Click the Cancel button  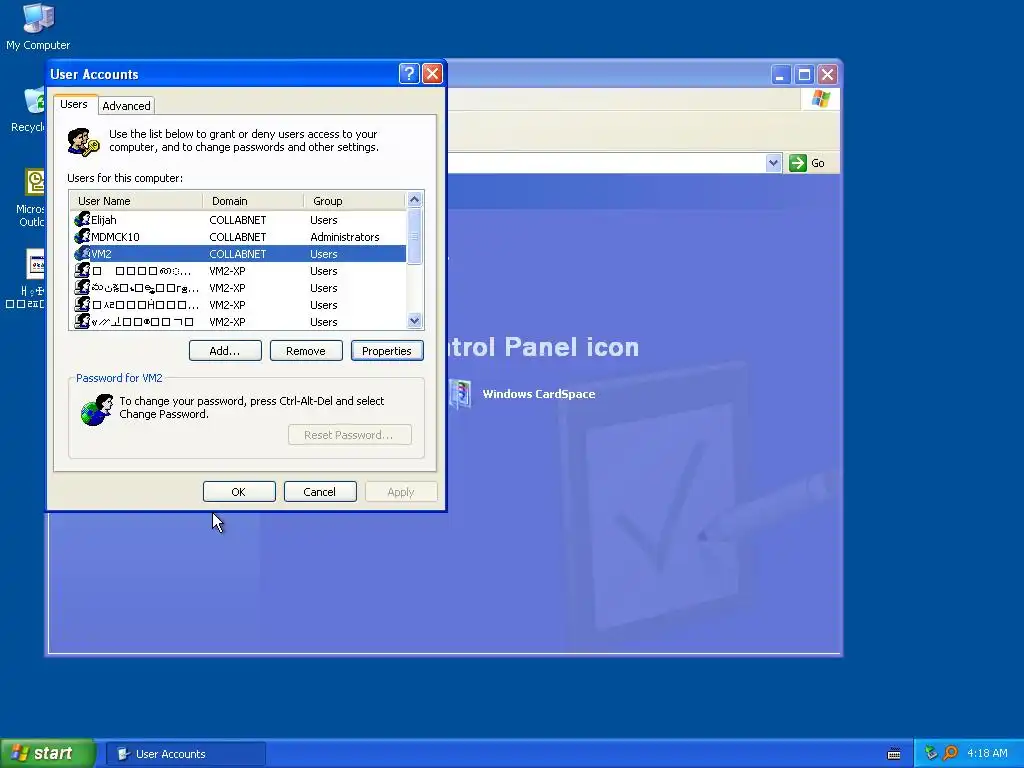click(x=320, y=492)
